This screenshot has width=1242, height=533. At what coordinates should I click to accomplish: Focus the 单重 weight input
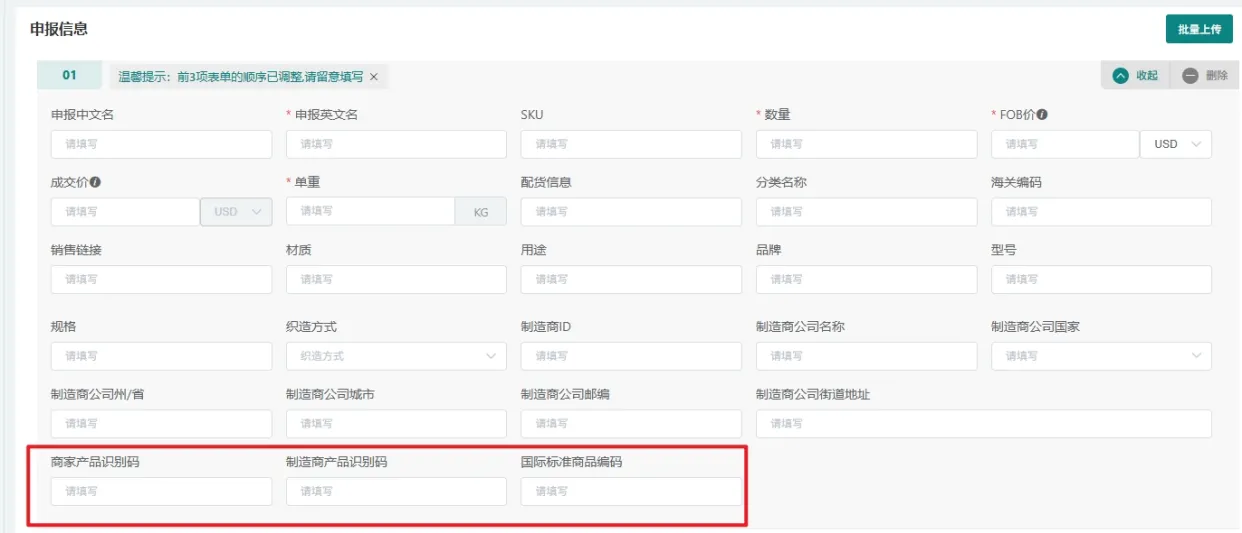click(x=370, y=212)
